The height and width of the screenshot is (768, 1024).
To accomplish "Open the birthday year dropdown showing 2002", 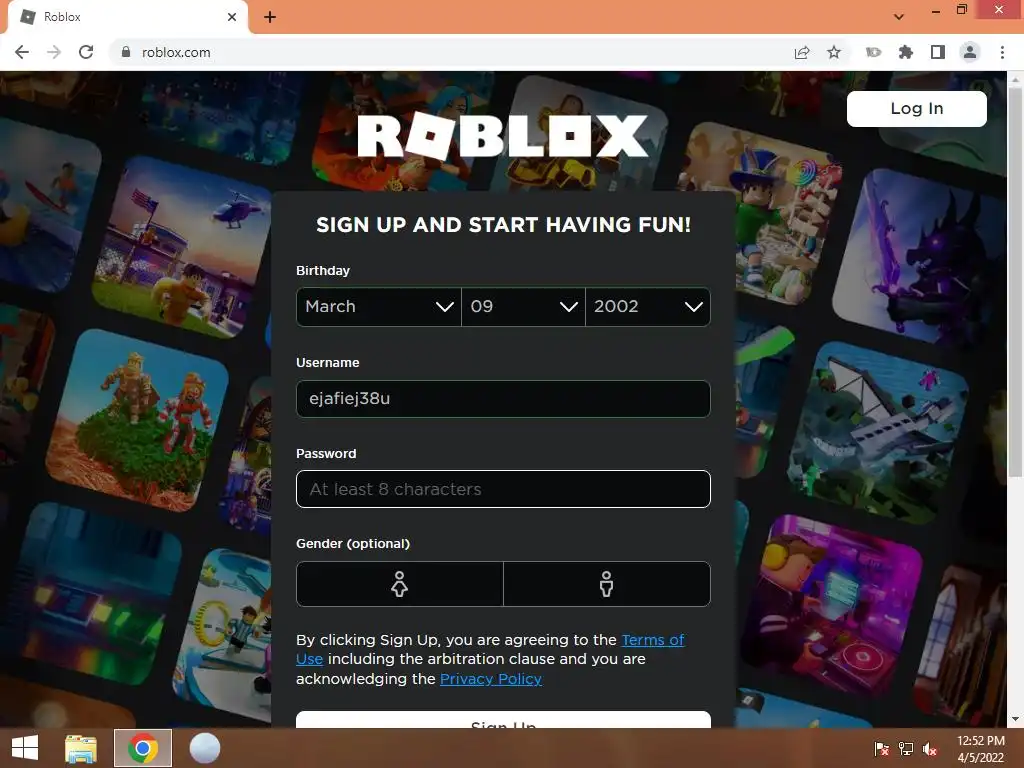I will 648,306.
